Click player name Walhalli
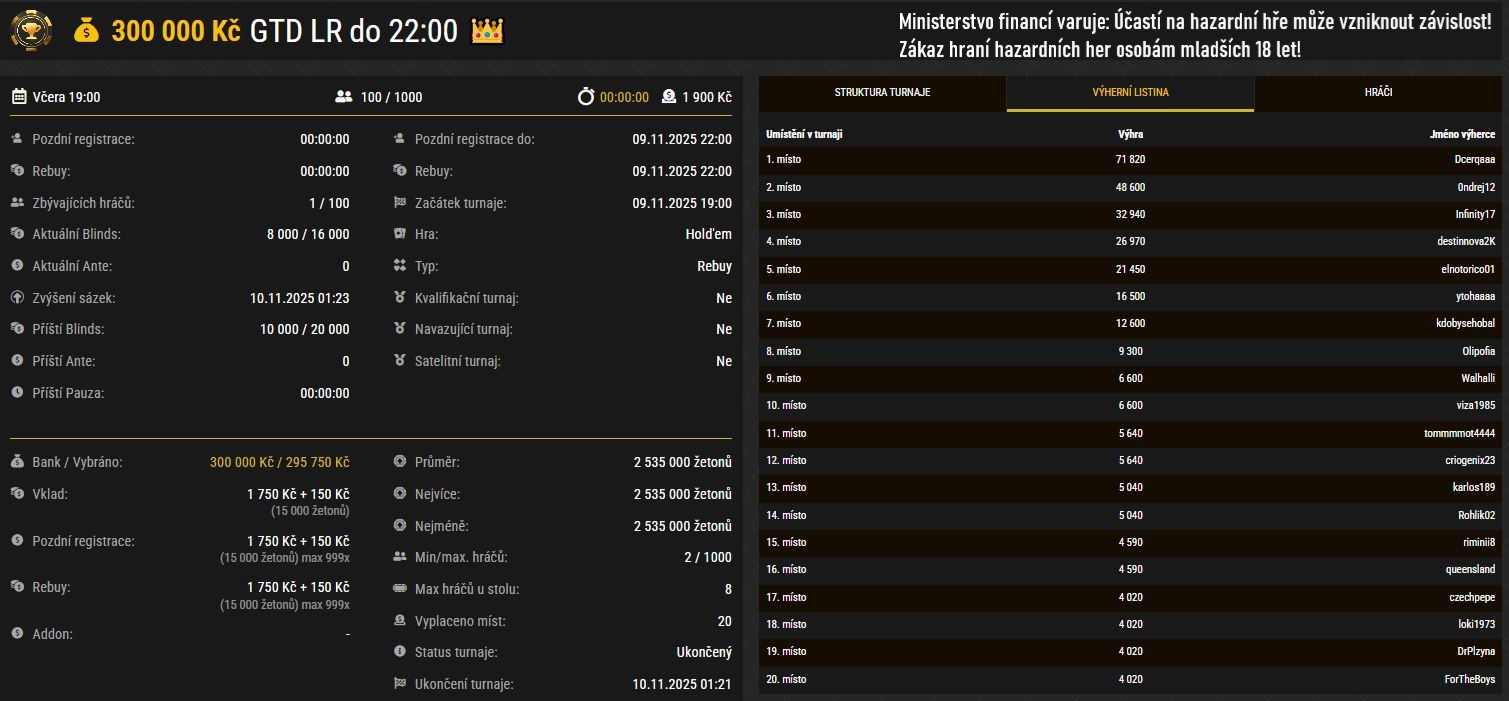 [1478, 378]
